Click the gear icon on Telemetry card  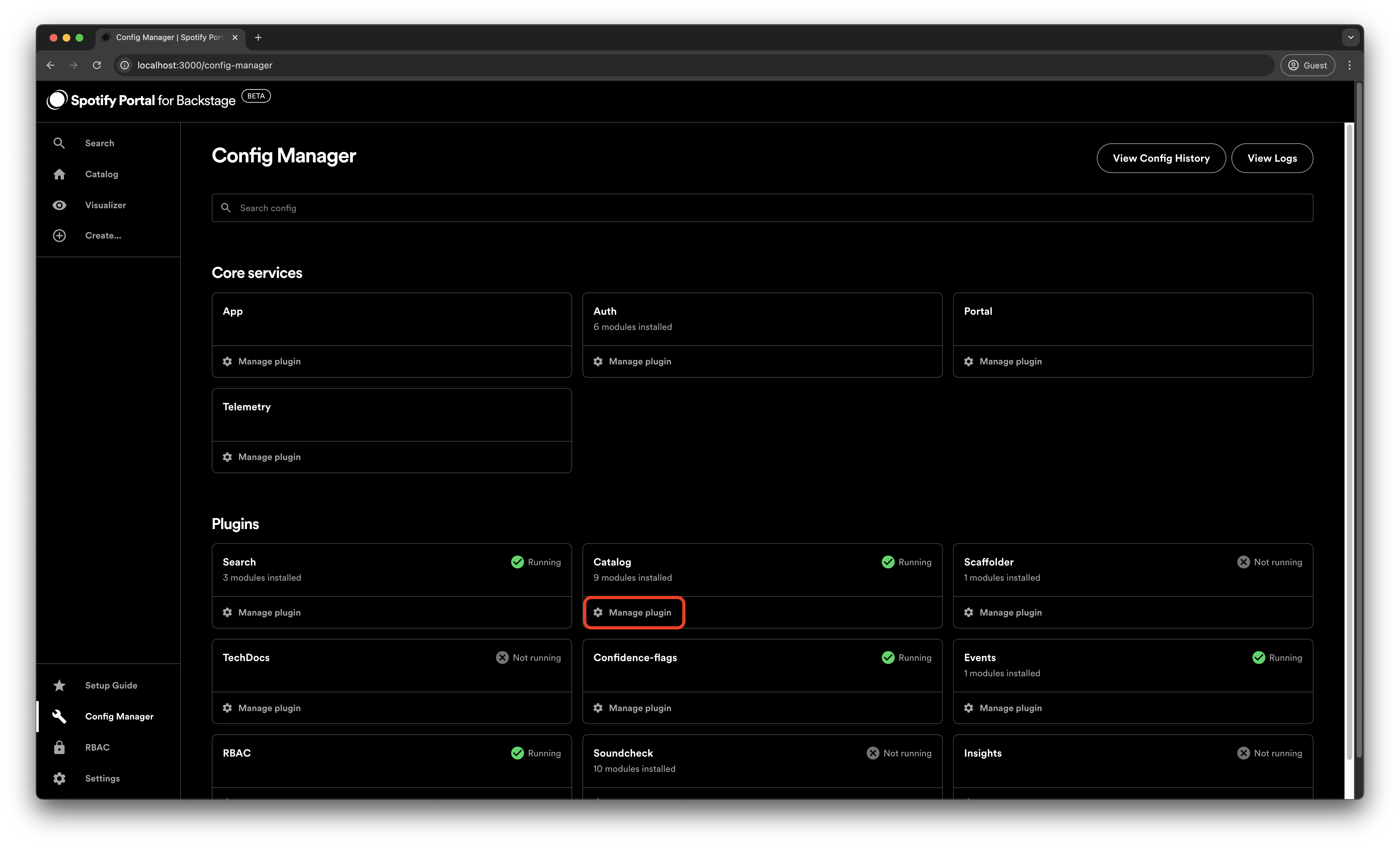[227, 457]
